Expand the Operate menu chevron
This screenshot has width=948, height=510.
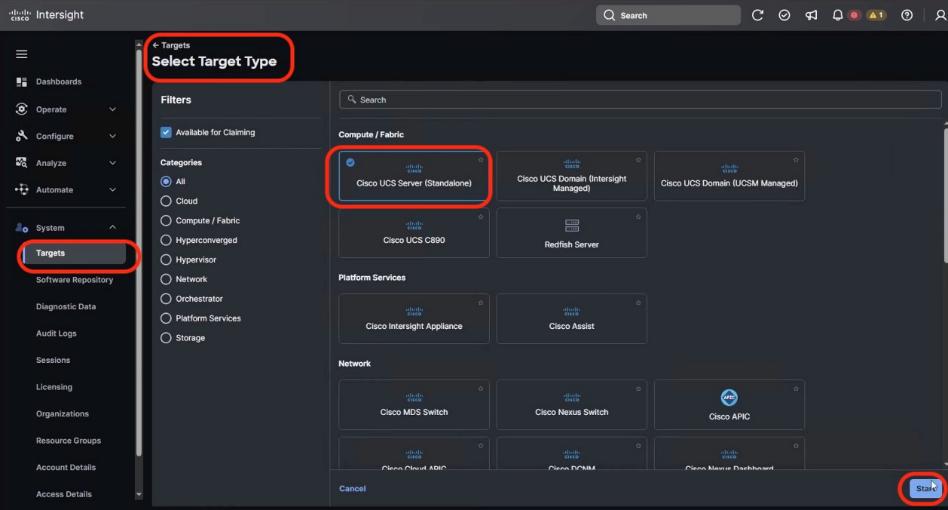click(112, 109)
